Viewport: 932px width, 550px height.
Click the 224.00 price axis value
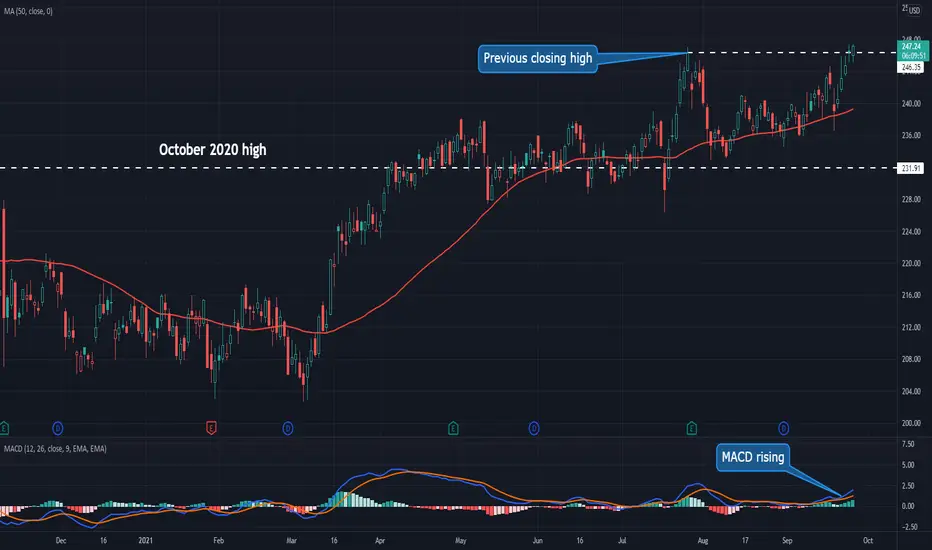tap(911, 231)
